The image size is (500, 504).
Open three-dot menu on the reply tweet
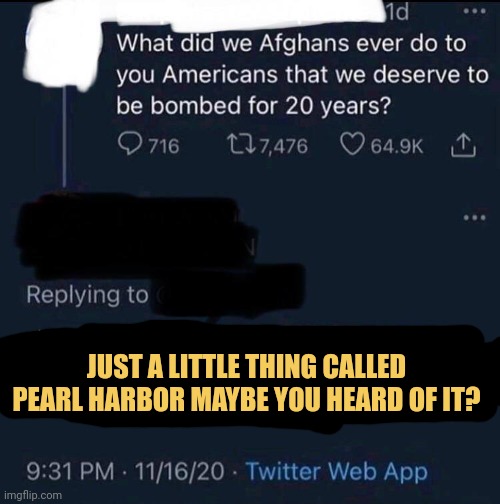[x=475, y=218]
